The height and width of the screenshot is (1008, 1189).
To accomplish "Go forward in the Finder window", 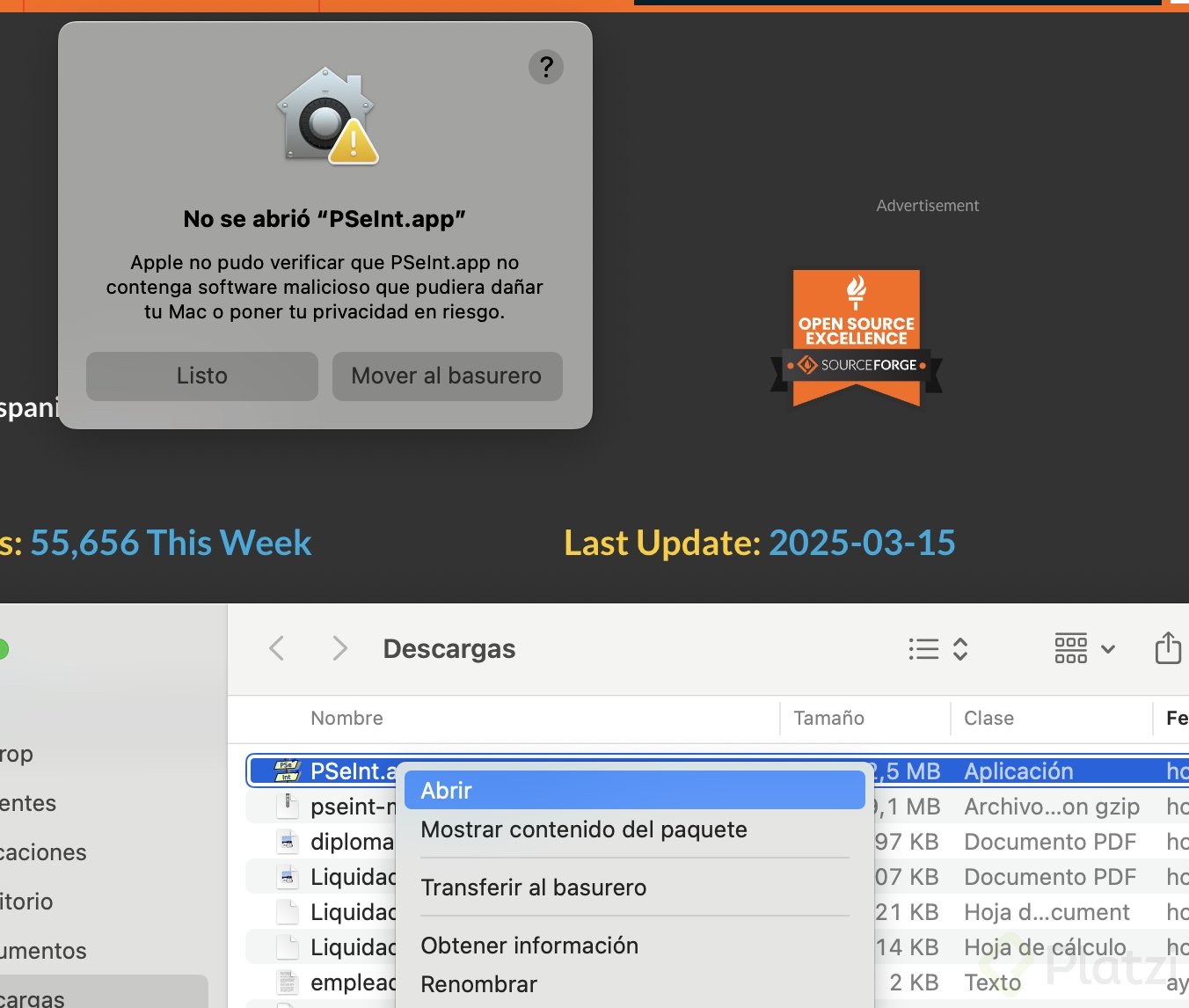I will tap(340, 649).
